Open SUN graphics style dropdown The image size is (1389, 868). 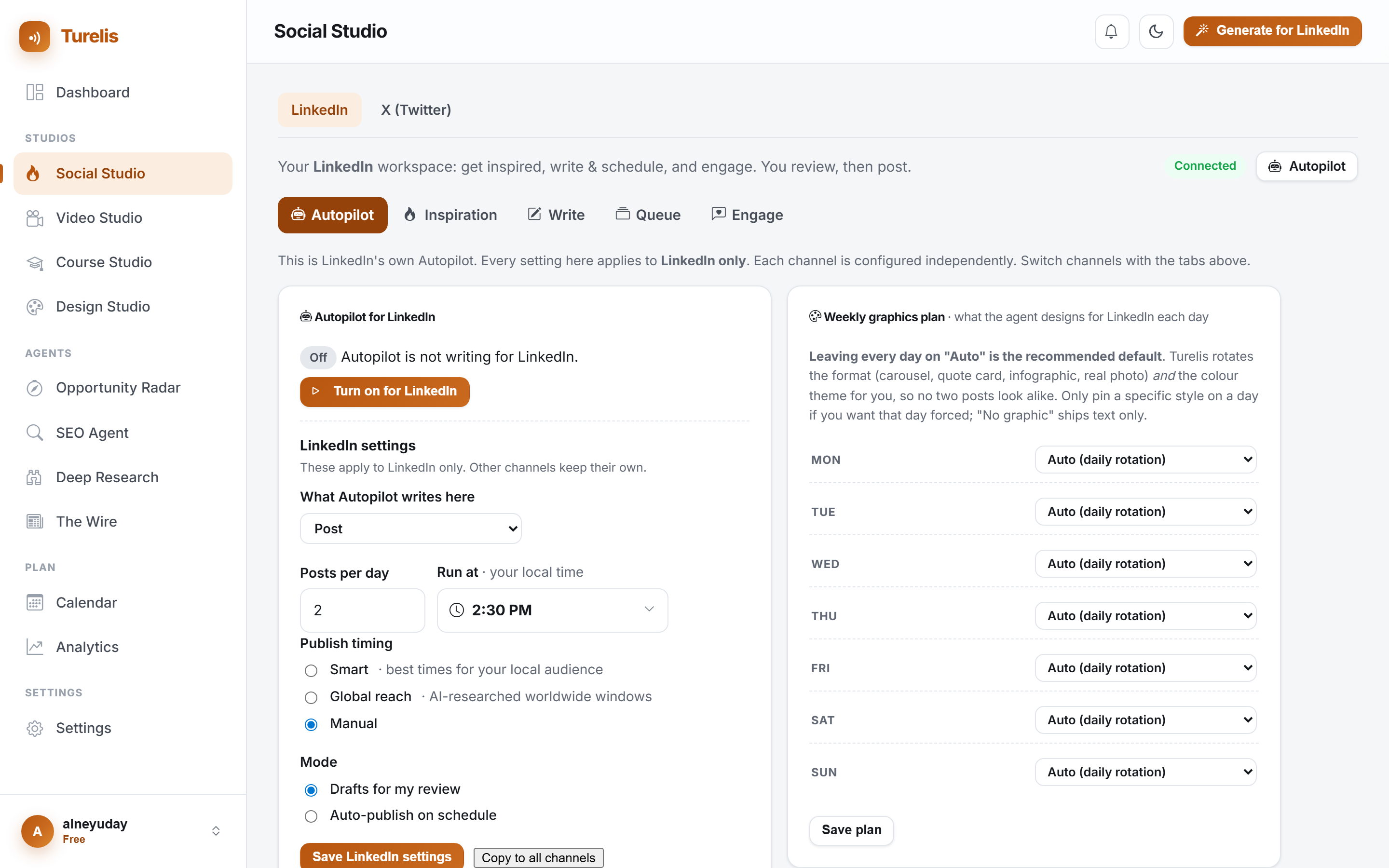pyautogui.click(x=1145, y=772)
